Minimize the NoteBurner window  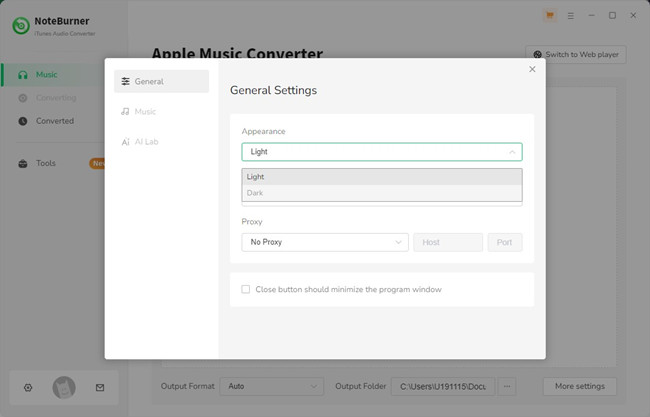592,15
